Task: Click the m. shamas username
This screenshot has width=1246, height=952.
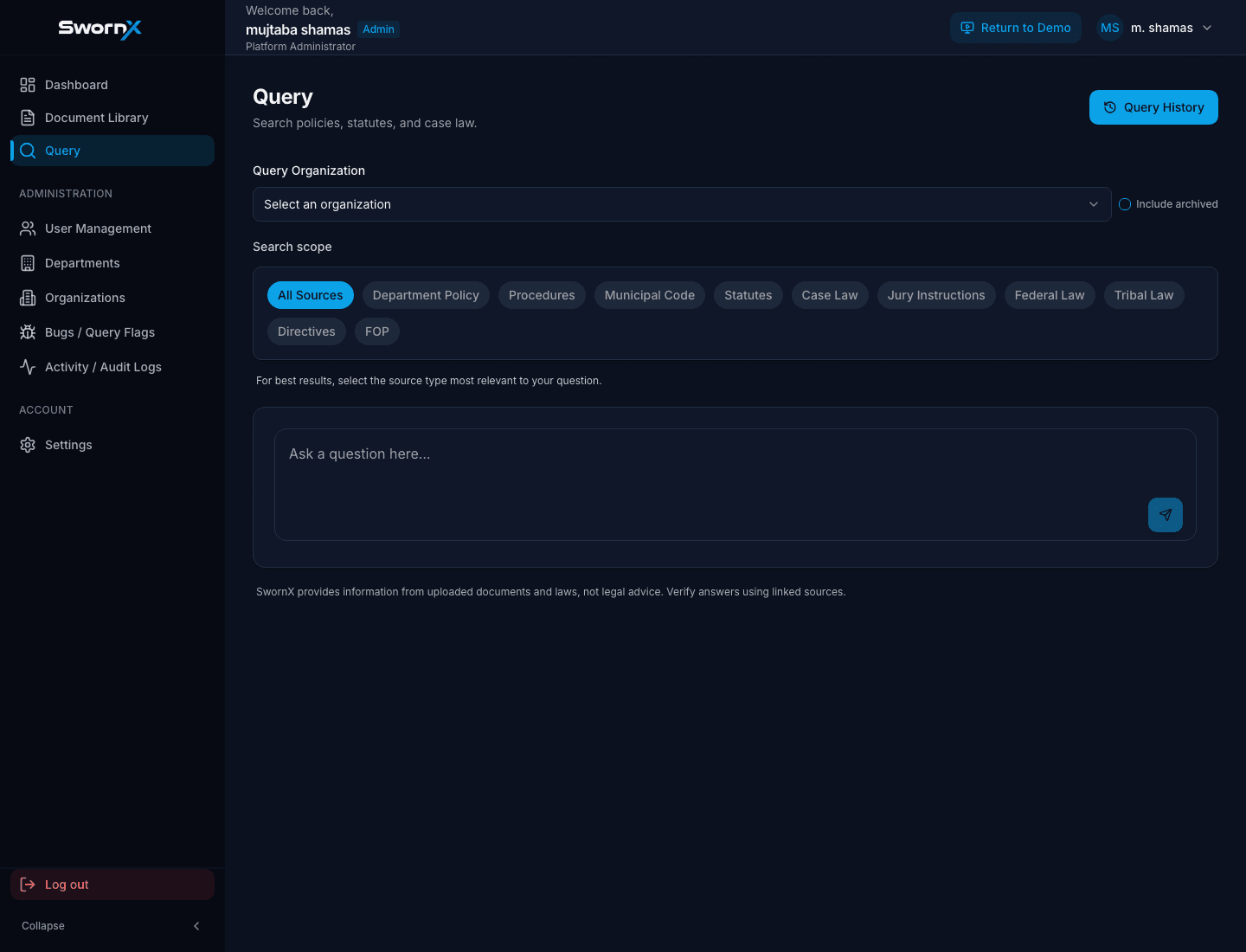Action: coord(1162,28)
